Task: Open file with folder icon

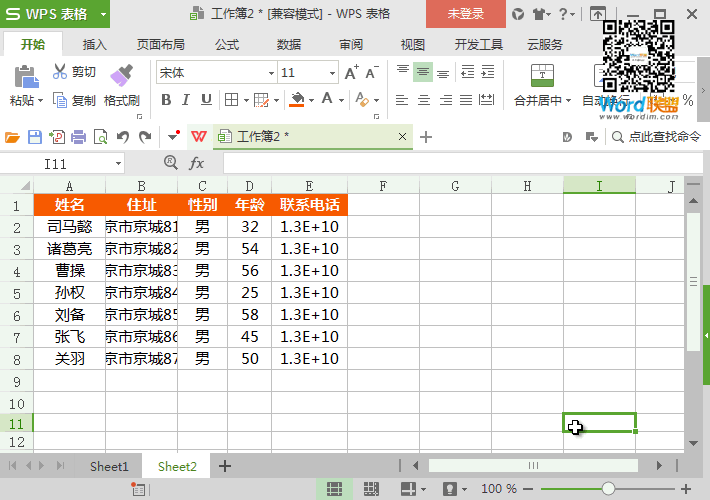Action: pyautogui.click(x=12, y=137)
